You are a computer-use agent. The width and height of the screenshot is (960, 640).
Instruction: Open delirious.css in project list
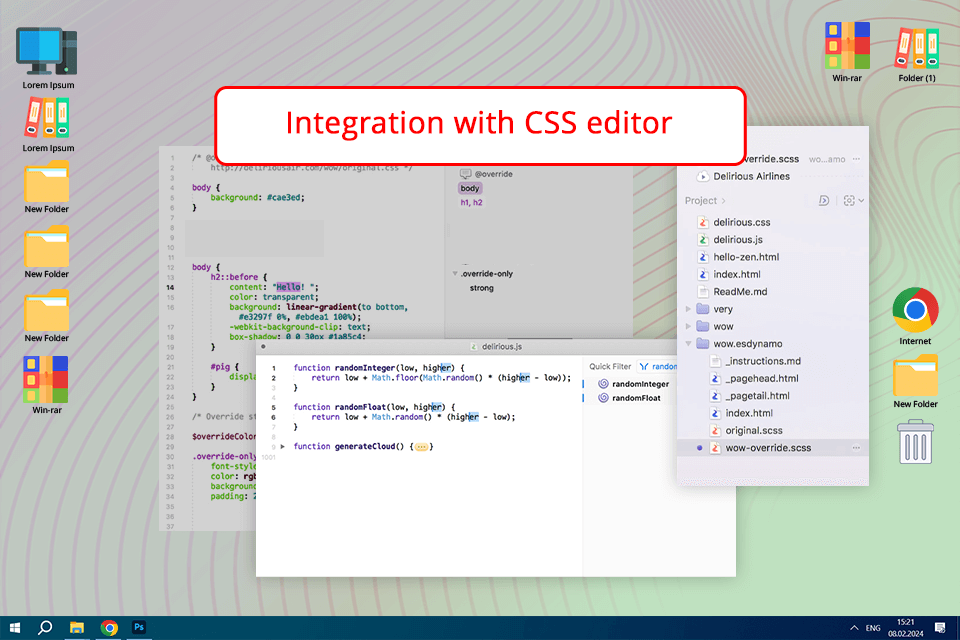pyautogui.click(x=741, y=222)
